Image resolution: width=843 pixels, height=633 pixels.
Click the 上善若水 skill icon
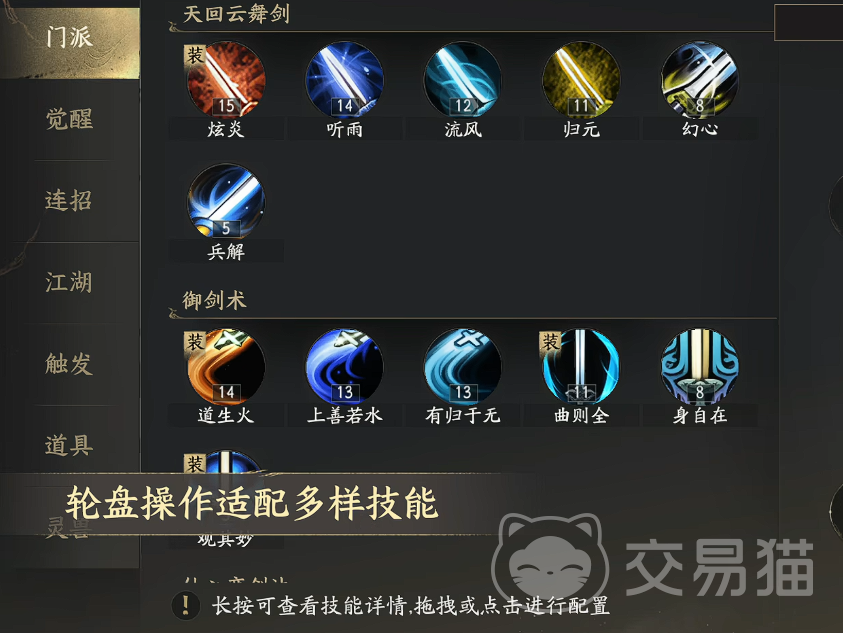(344, 366)
